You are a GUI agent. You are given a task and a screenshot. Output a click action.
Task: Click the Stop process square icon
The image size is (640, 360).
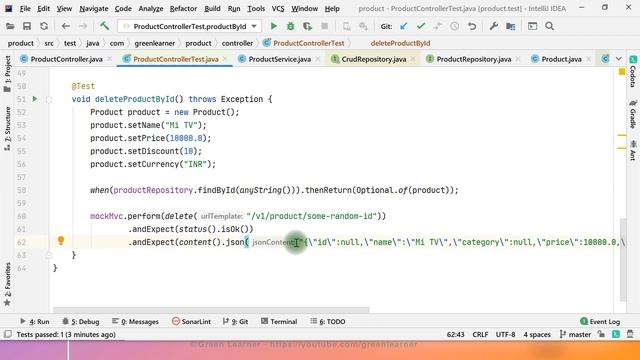click(x=324, y=27)
